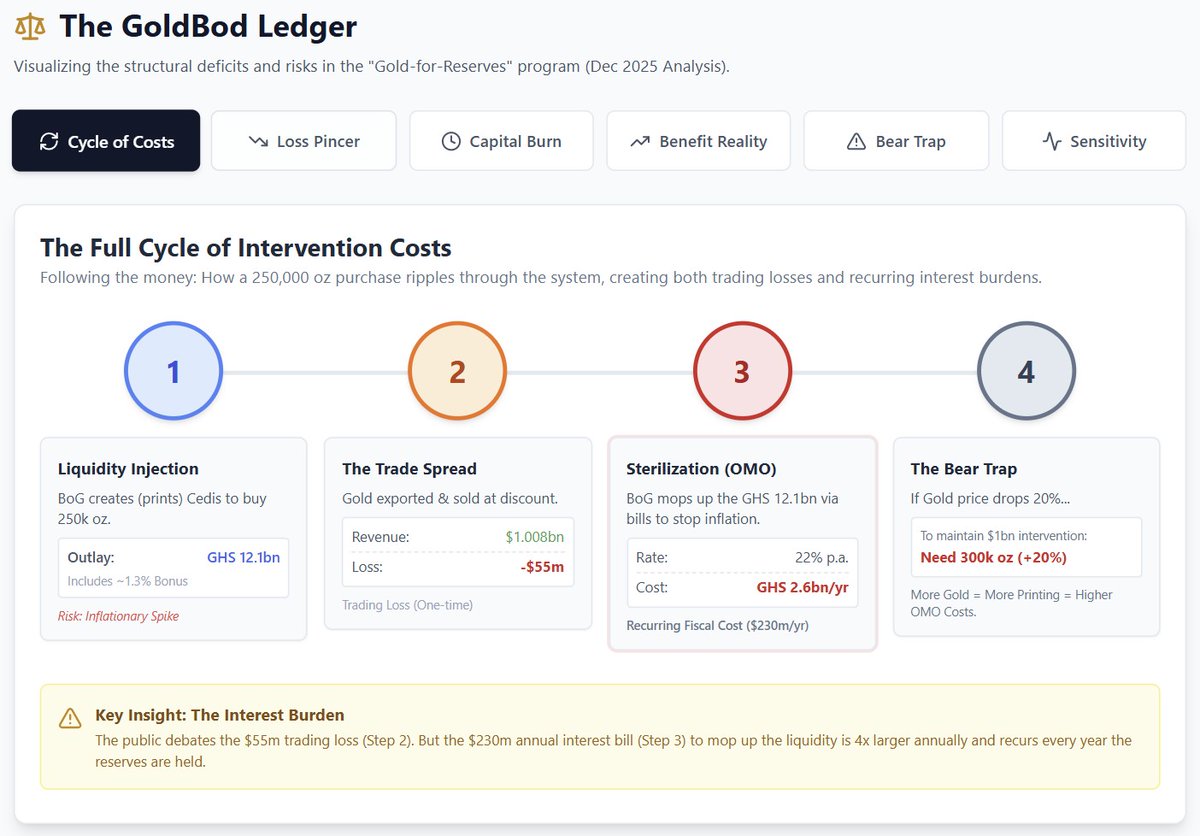Click 'Recurring Fiscal Cost ($230m/yr)' caption
The width and height of the screenshot is (1200, 836).
coord(717,626)
